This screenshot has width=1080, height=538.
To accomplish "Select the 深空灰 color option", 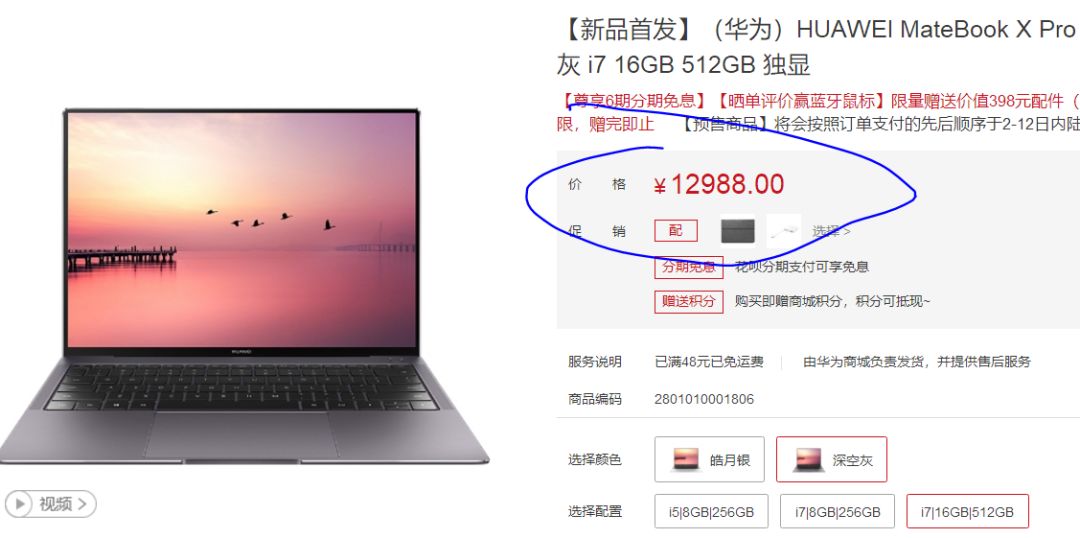I will tap(831, 459).
